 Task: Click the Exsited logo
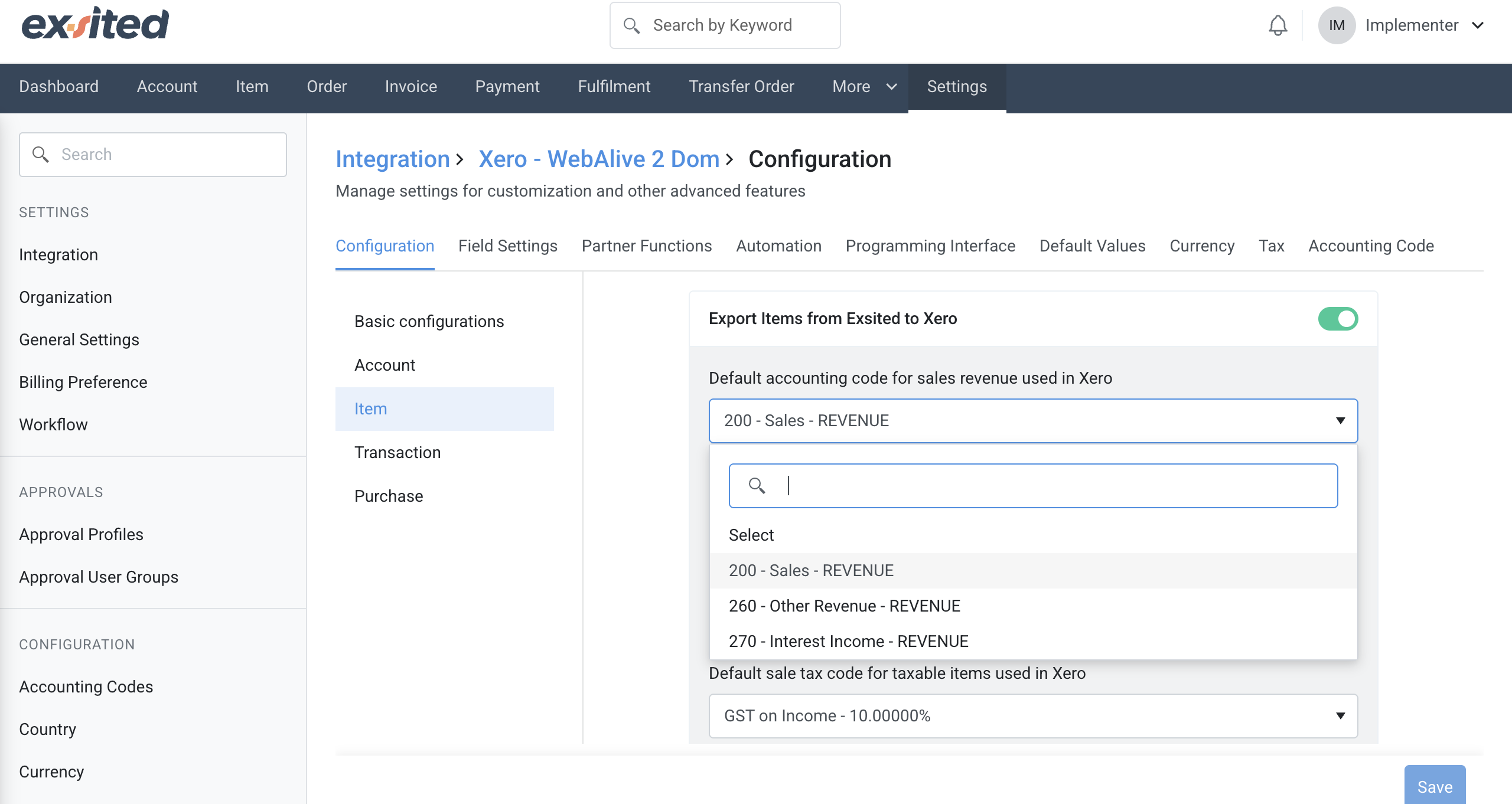[95, 24]
